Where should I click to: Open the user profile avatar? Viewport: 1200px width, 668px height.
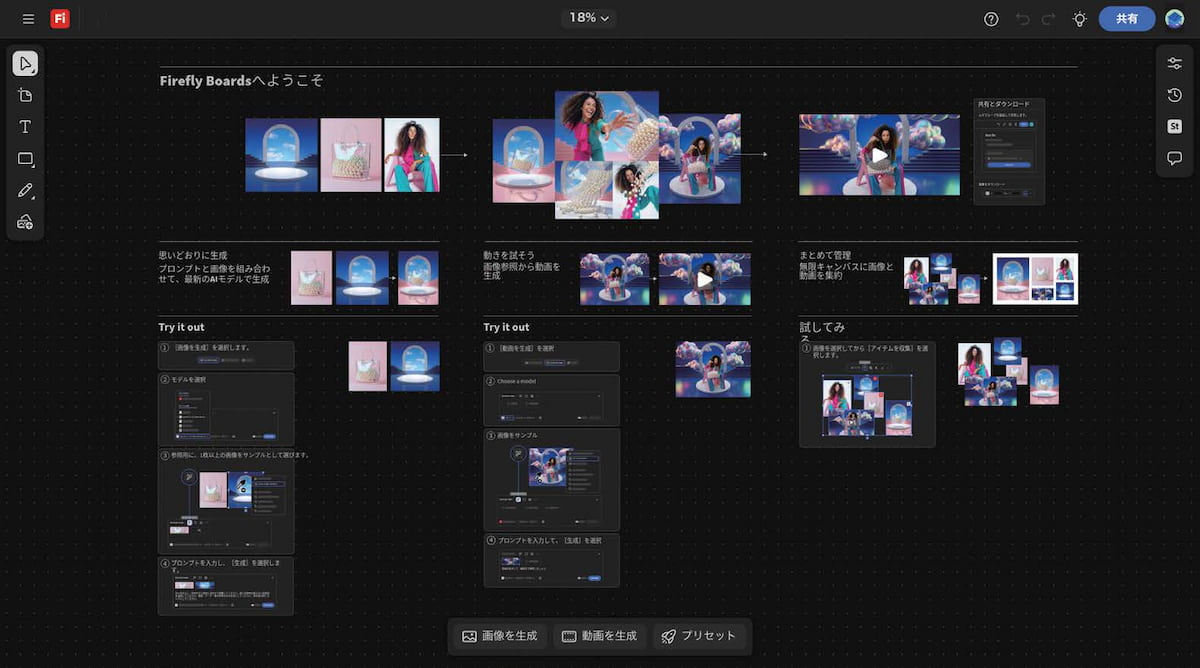tap(1175, 19)
